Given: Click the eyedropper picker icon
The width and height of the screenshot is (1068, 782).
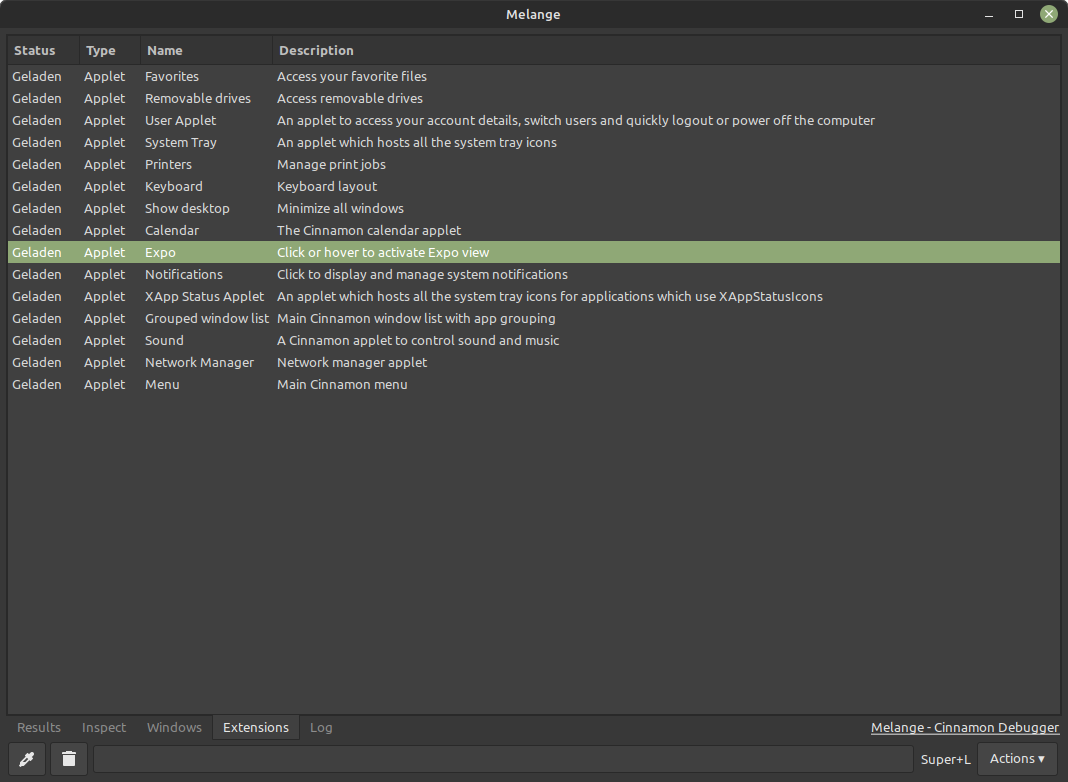Looking at the screenshot, I should point(27,759).
